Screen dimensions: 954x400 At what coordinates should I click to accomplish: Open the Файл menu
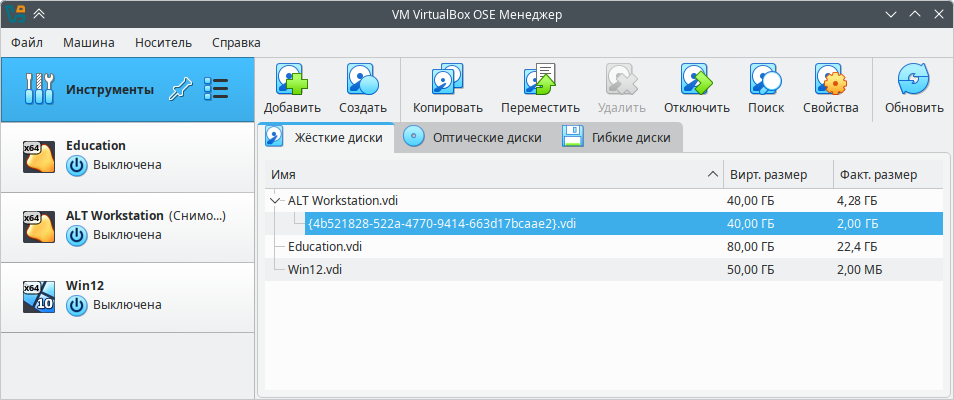tap(27, 43)
